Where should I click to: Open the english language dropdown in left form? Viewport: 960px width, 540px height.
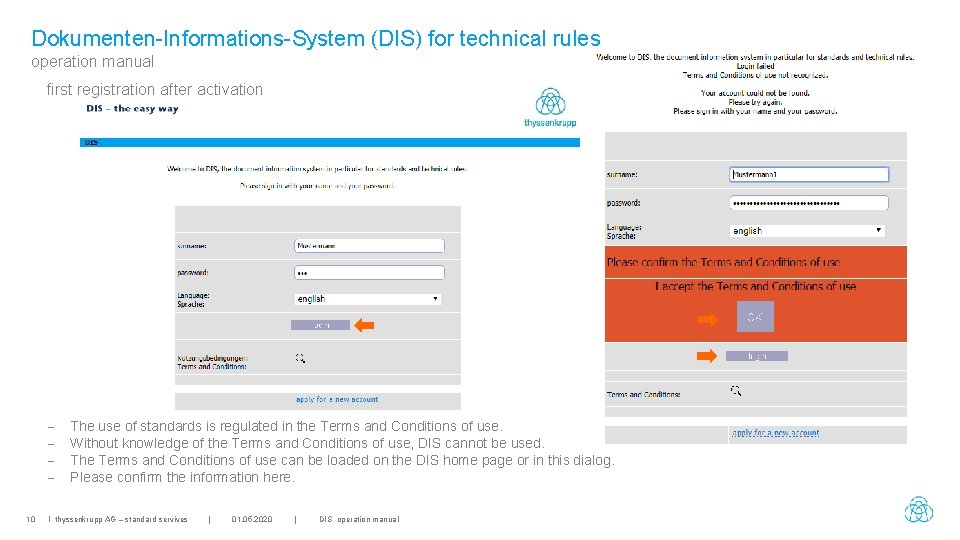(367, 299)
